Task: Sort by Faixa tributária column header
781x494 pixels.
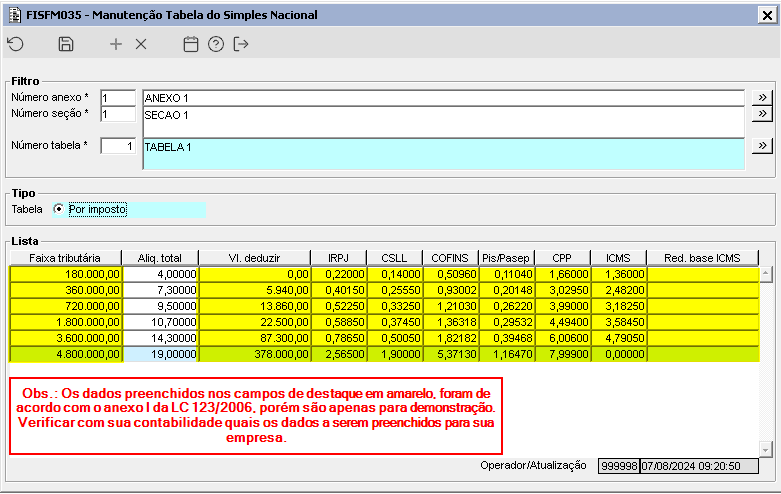Action: 66,258
